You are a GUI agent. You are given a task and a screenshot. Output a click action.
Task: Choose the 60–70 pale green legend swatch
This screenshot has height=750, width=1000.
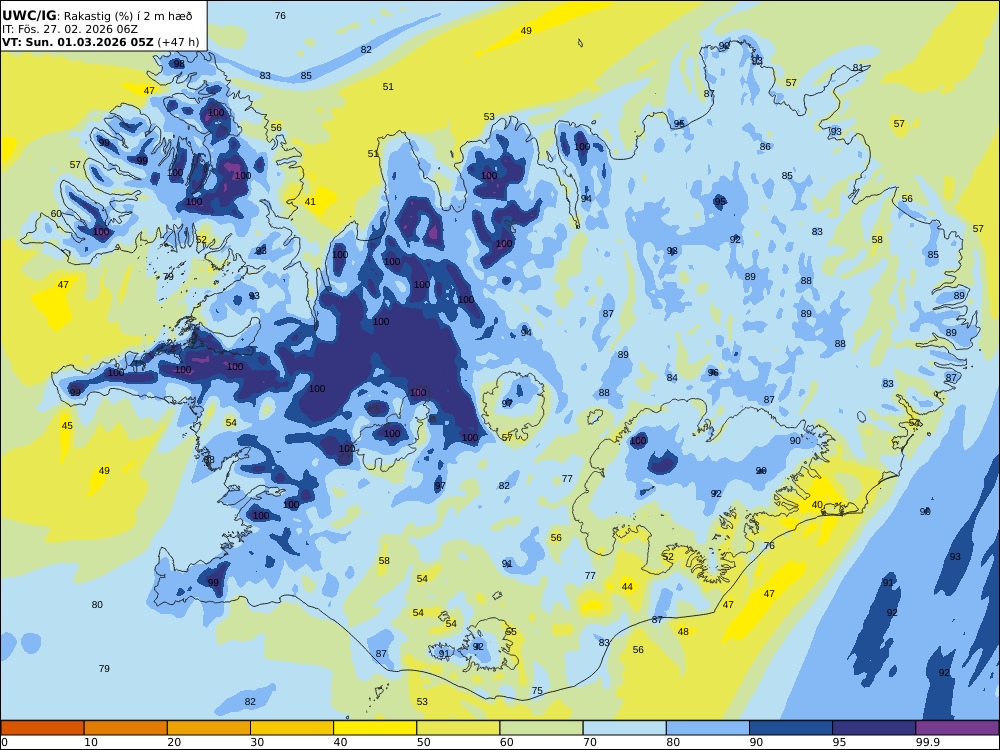541,728
